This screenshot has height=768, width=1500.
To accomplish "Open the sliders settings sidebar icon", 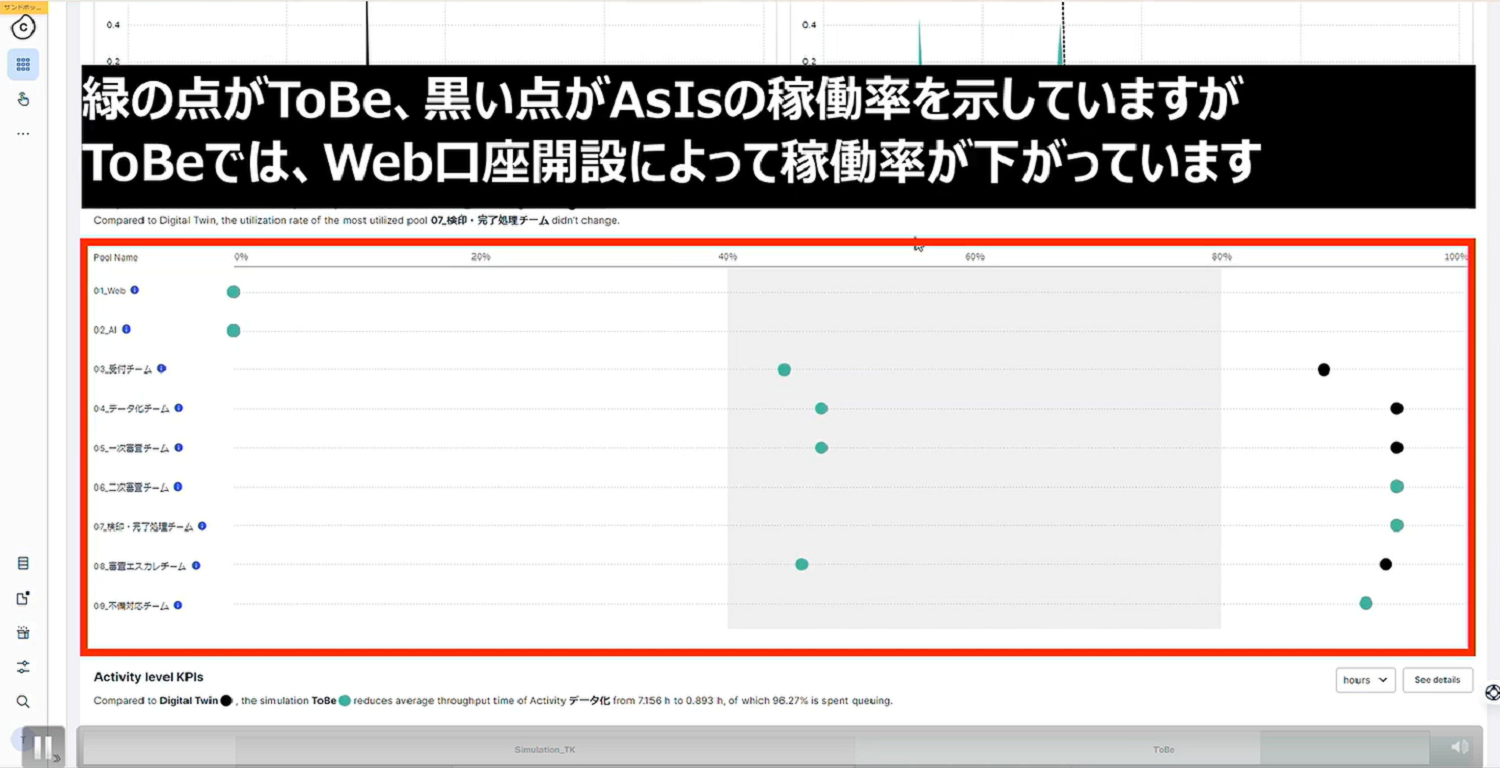I will pyautogui.click(x=23, y=667).
